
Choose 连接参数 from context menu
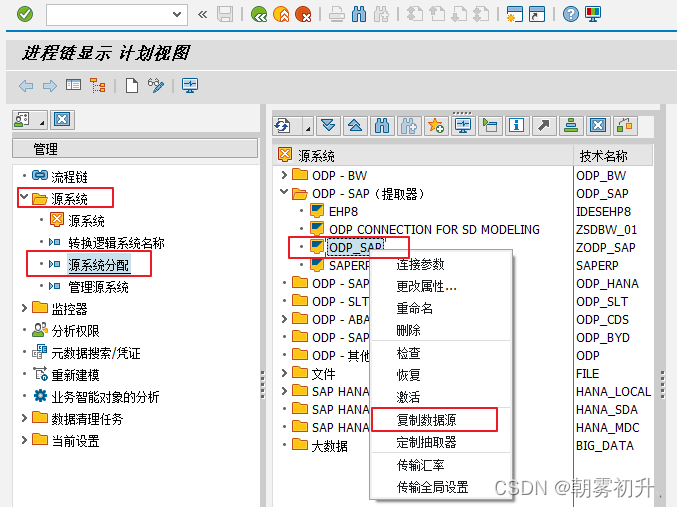(420, 264)
